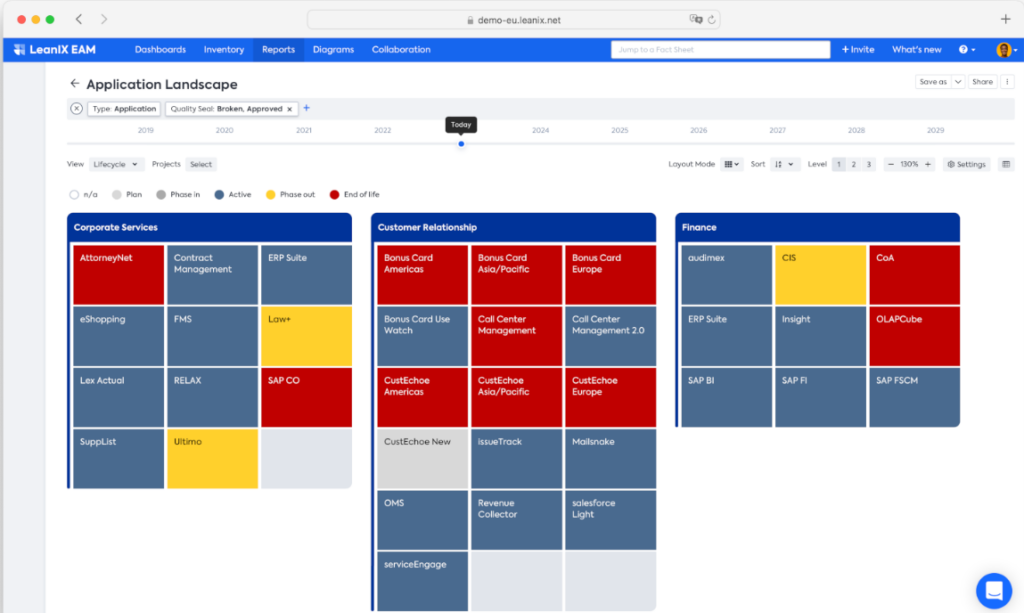Click the browser back arrow
Viewport: 1024px width, 613px height.
click(79, 20)
